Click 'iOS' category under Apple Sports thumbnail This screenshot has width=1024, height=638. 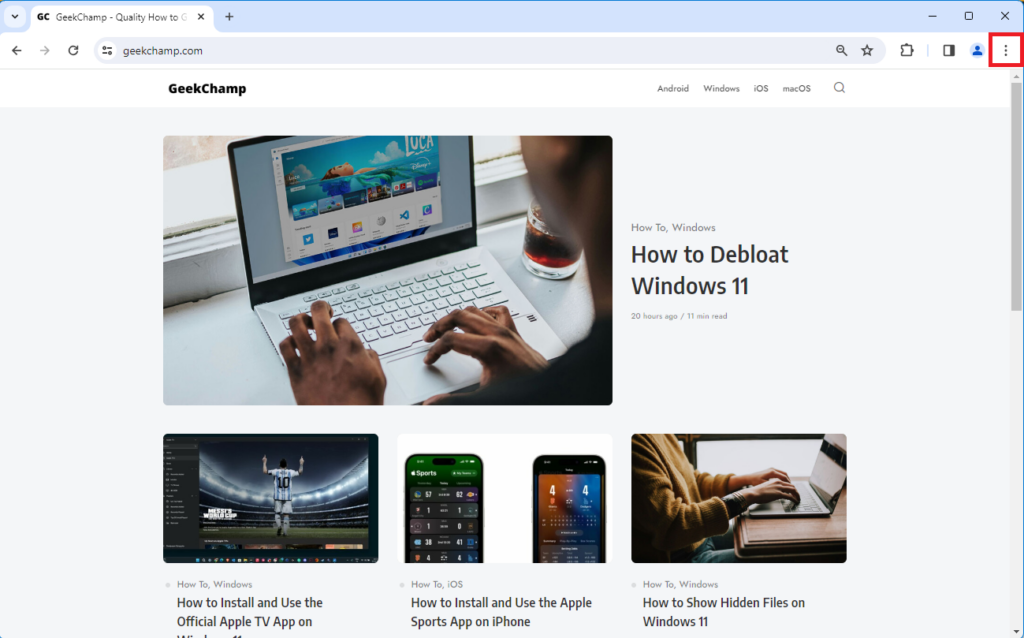(x=455, y=584)
